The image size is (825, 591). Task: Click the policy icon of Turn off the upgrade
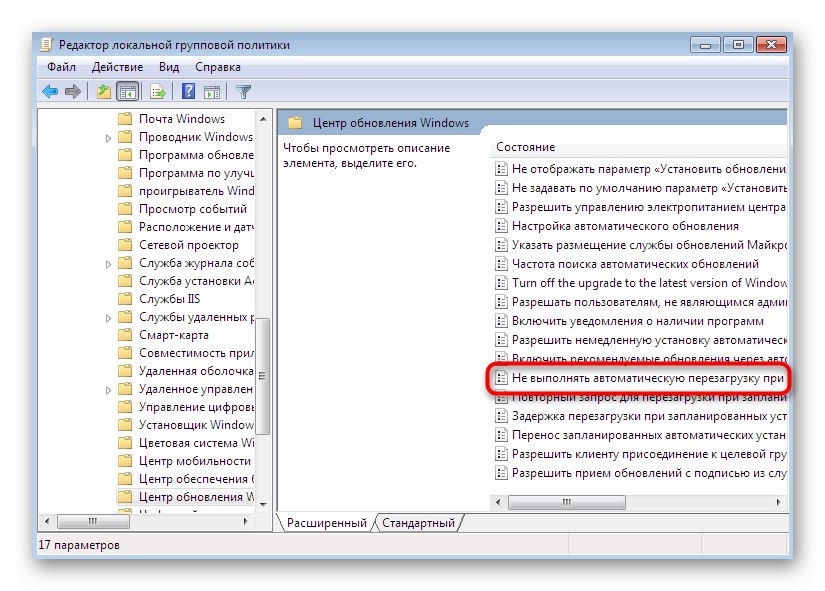501,283
